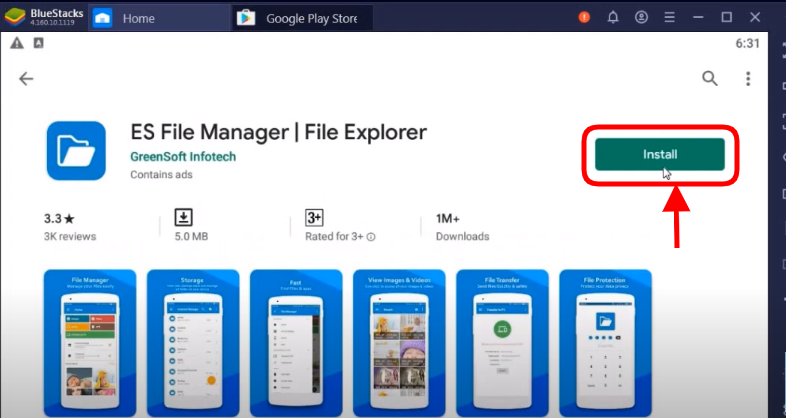Screen dimensions: 786x418
Task: Click the Contains ads label
Action: coord(161,174)
